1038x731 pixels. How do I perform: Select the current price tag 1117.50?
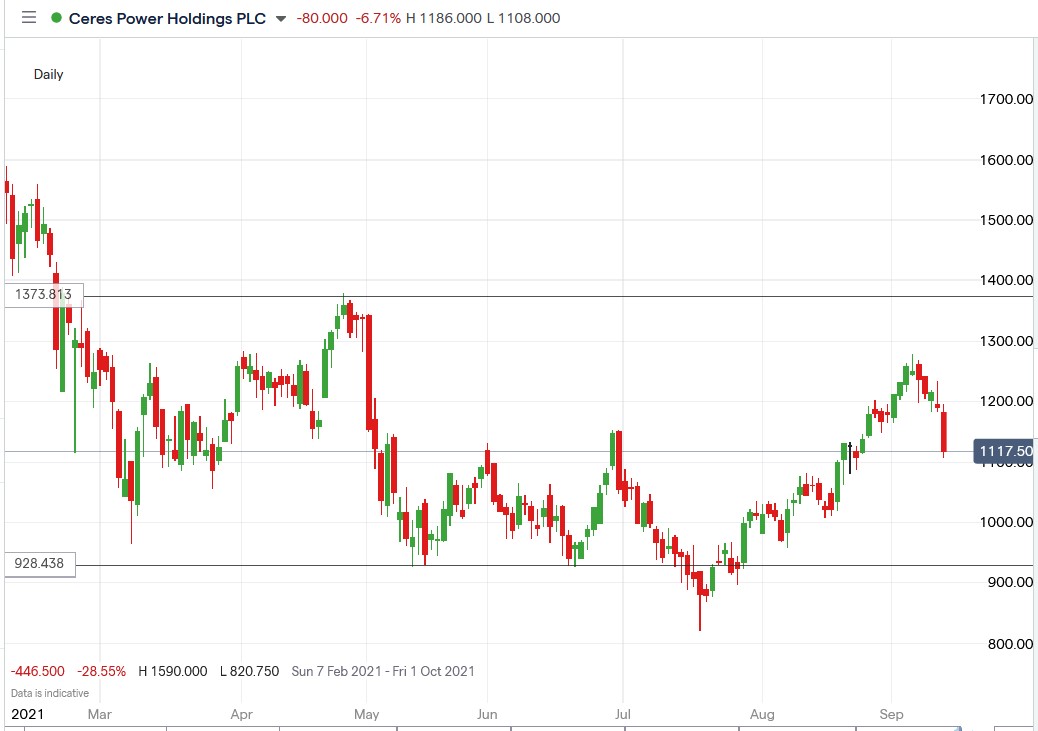[x=1003, y=452]
